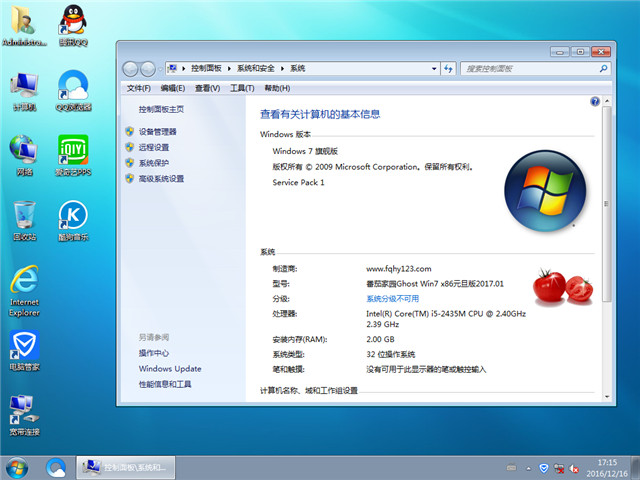Click 系统和安全 in the breadcrumb path
Viewport: 640px width, 480px height.
[x=256, y=69]
